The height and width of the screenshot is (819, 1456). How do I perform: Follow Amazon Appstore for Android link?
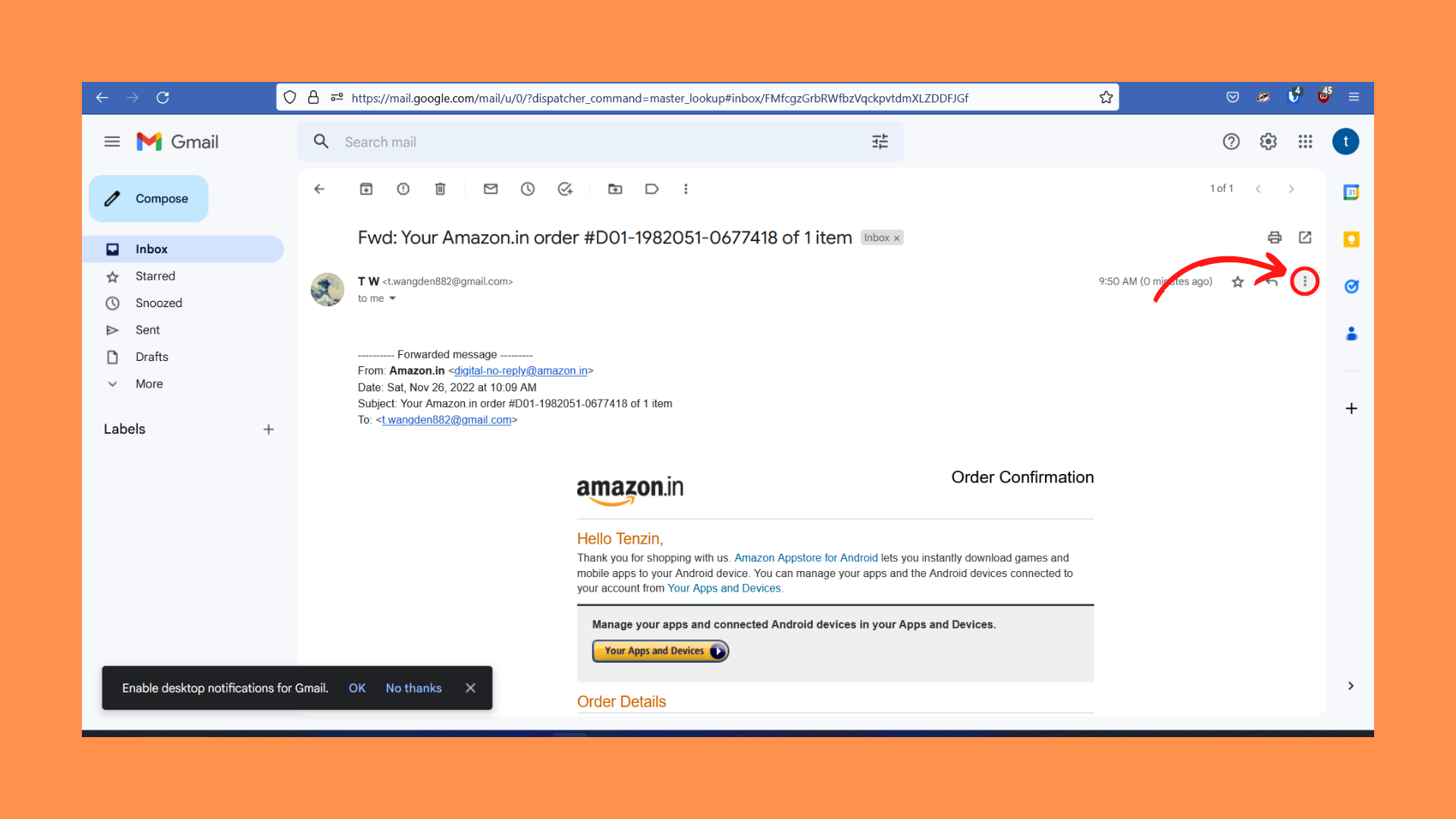point(806,558)
